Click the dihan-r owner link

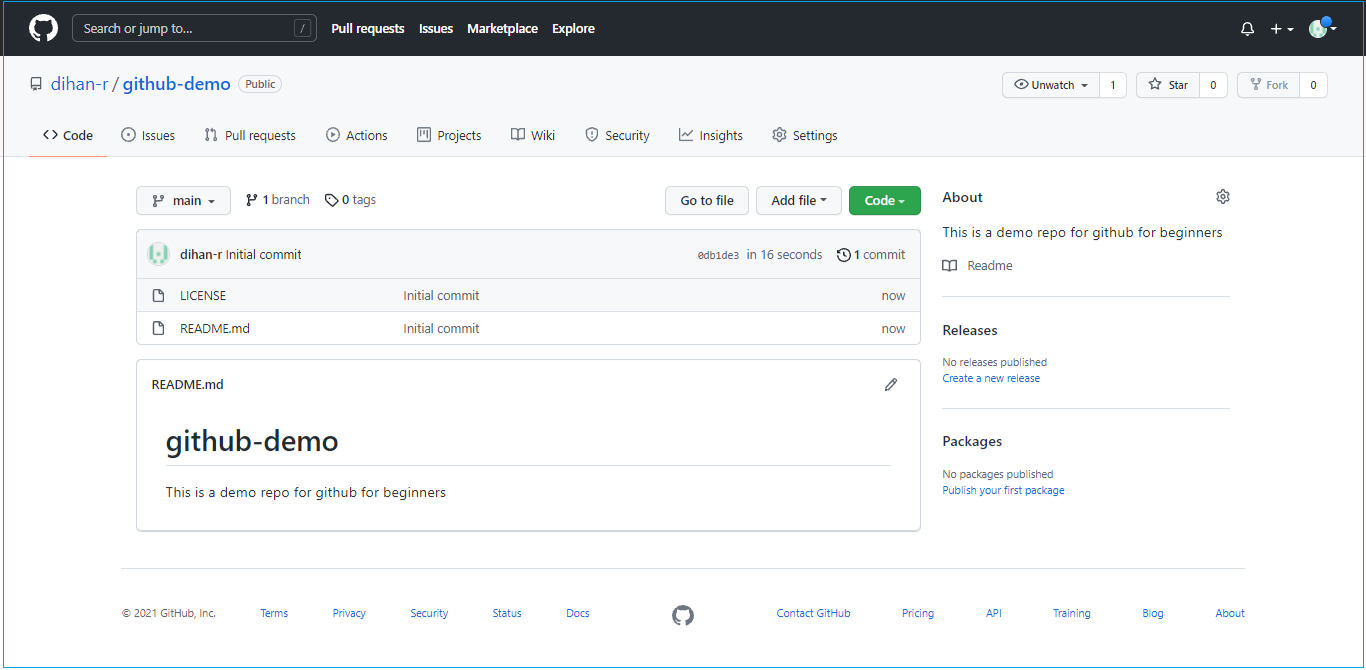click(79, 84)
